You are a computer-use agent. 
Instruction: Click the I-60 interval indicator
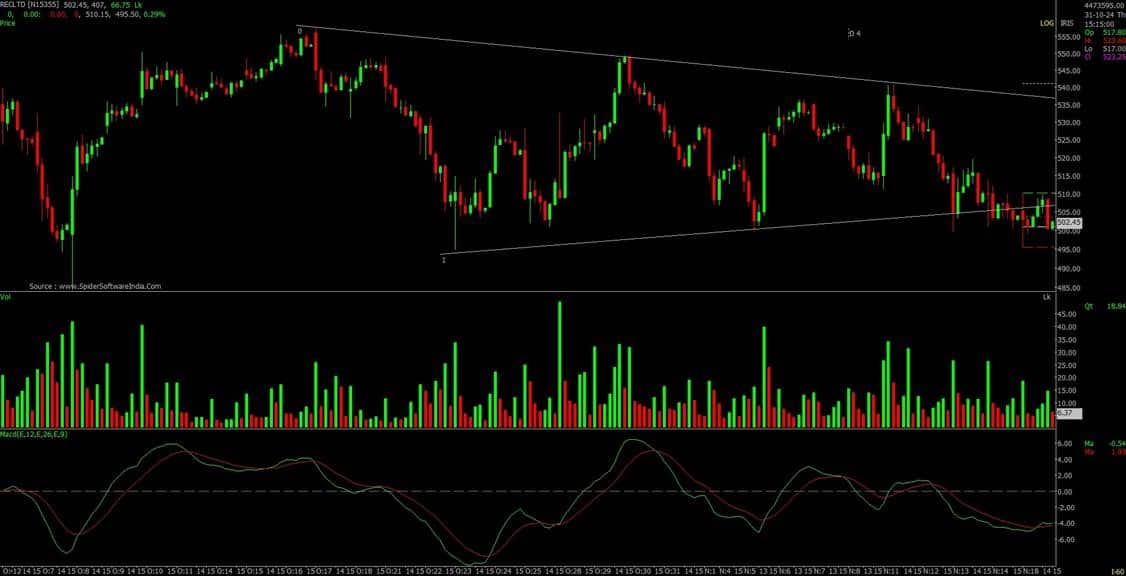pyautogui.click(x=1117, y=570)
